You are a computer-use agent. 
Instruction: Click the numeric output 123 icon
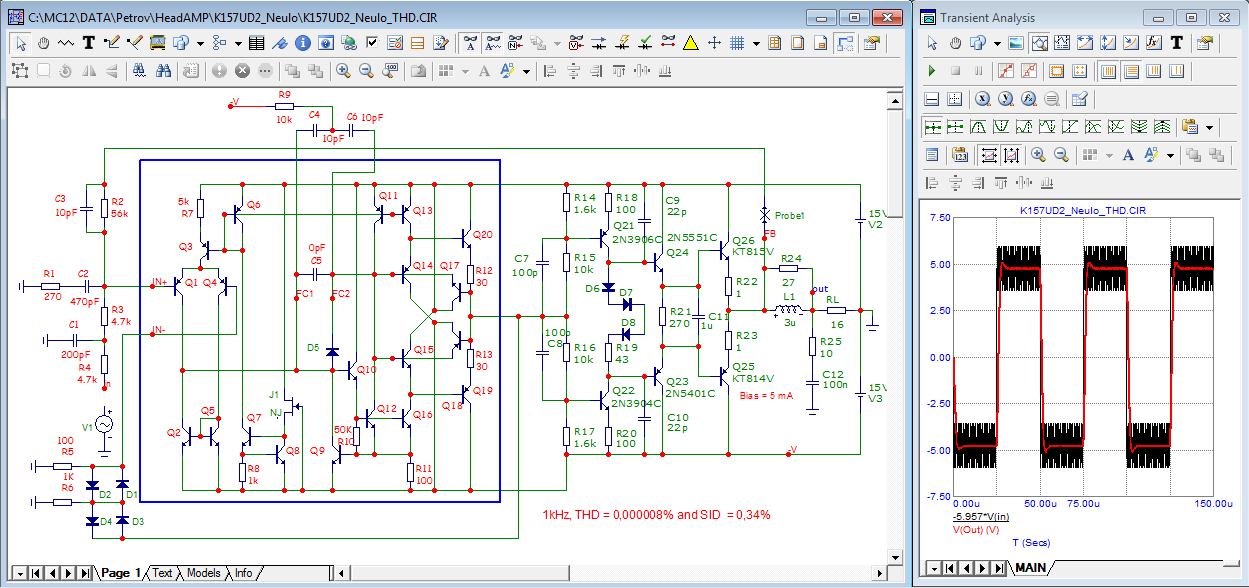click(x=960, y=155)
